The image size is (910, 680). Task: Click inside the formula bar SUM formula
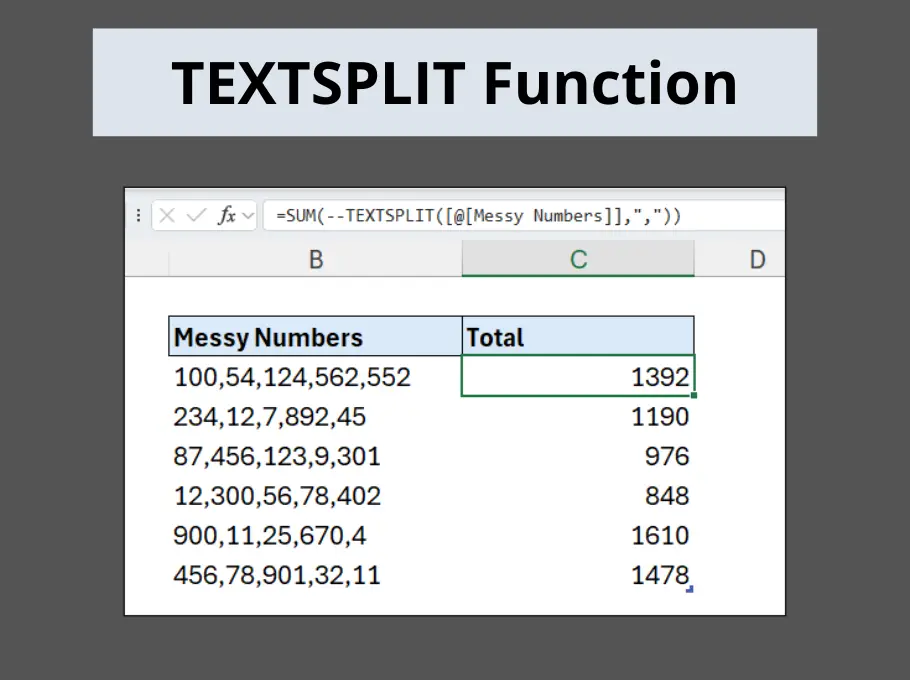pyautogui.click(x=478, y=216)
